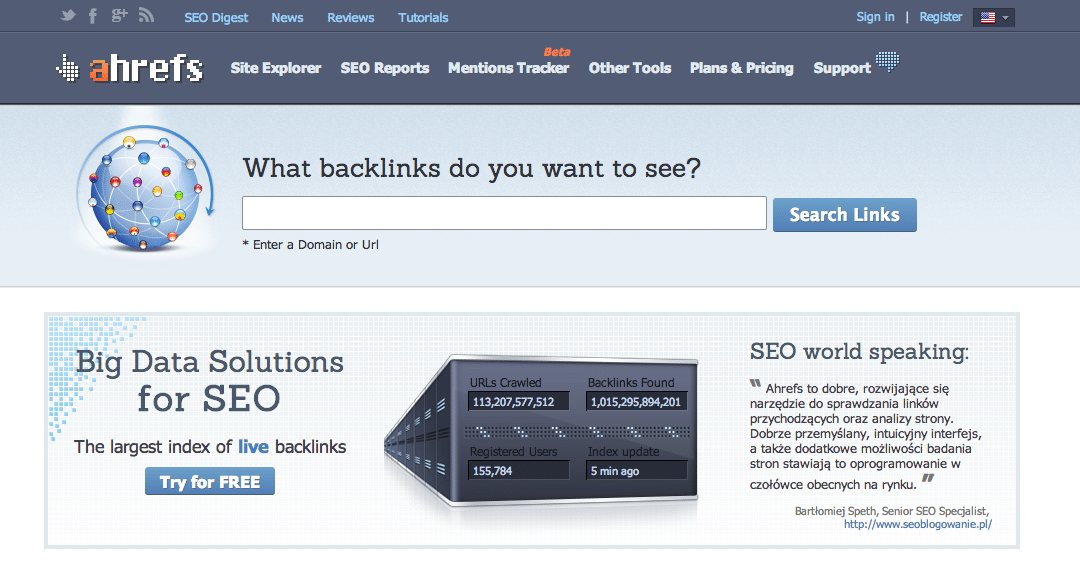This screenshot has width=1080, height=584.
Task: Click the orange Beta label
Action: tap(557, 52)
